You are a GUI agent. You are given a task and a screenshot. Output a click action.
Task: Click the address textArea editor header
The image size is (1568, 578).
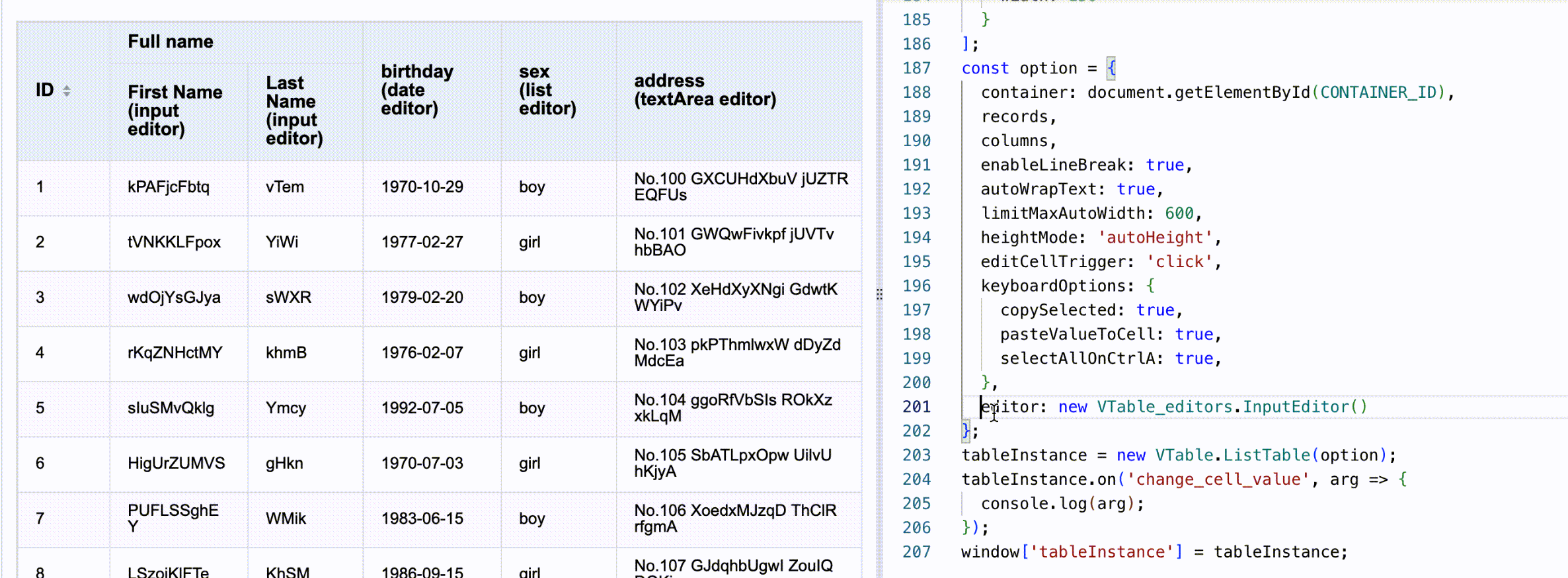[x=705, y=90]
